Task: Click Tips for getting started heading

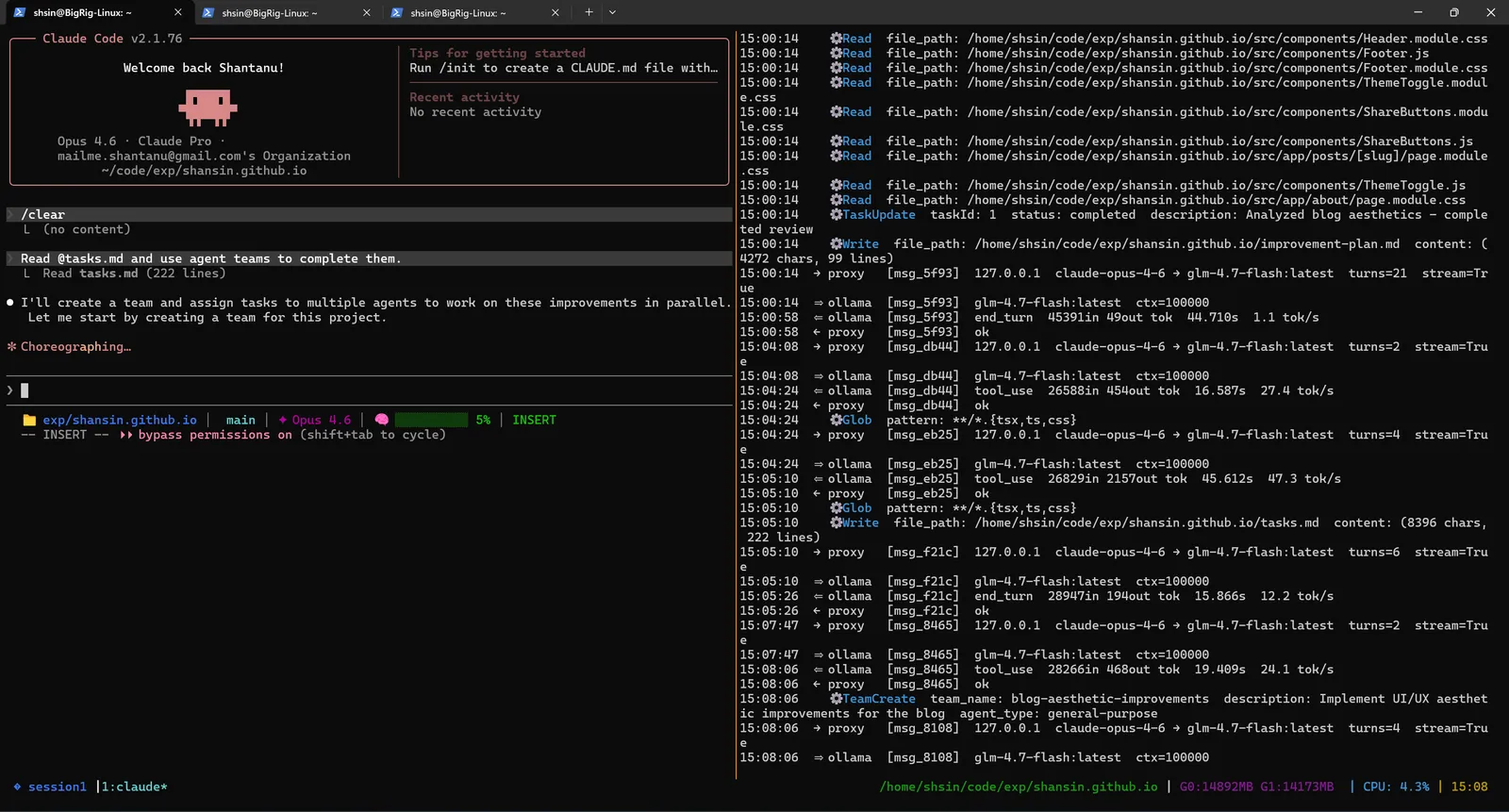Action: 497,54
